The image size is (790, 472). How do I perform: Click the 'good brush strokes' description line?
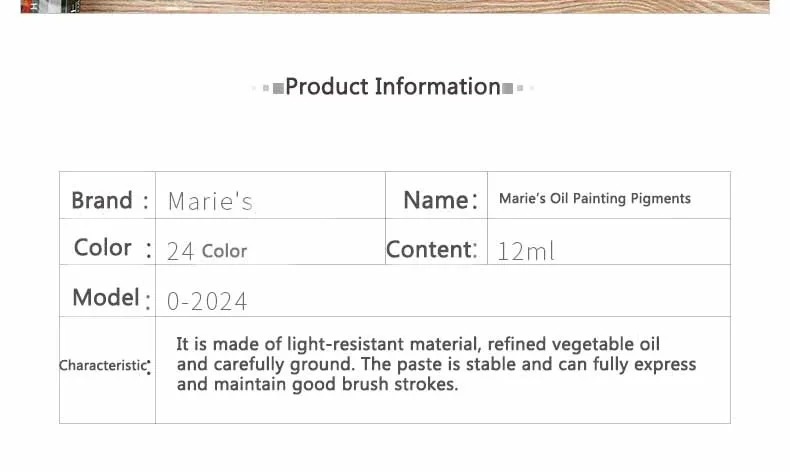pyautogui.click(x=317, y=384)
